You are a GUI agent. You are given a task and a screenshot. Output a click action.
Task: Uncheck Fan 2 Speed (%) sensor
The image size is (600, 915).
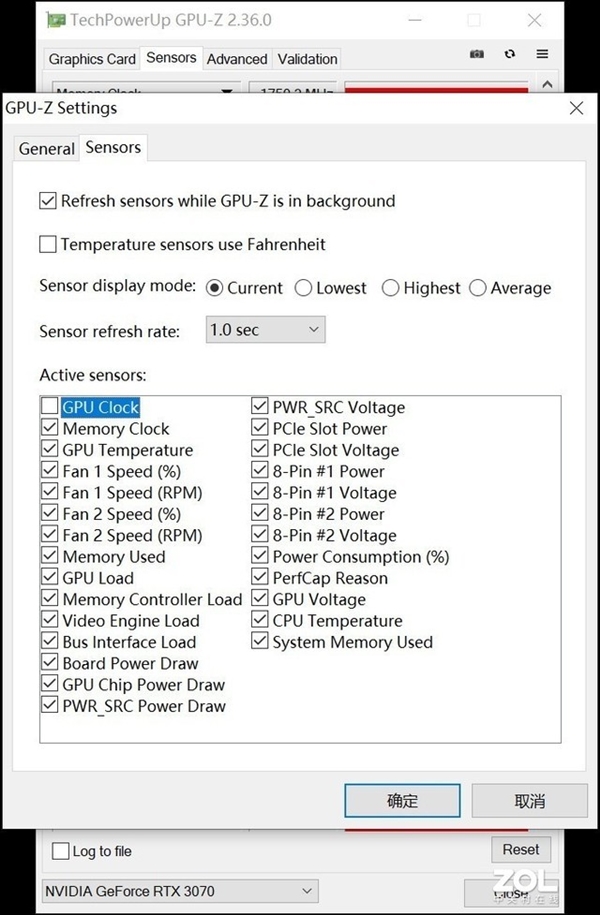pyautogui.click(x=50, y=514)
